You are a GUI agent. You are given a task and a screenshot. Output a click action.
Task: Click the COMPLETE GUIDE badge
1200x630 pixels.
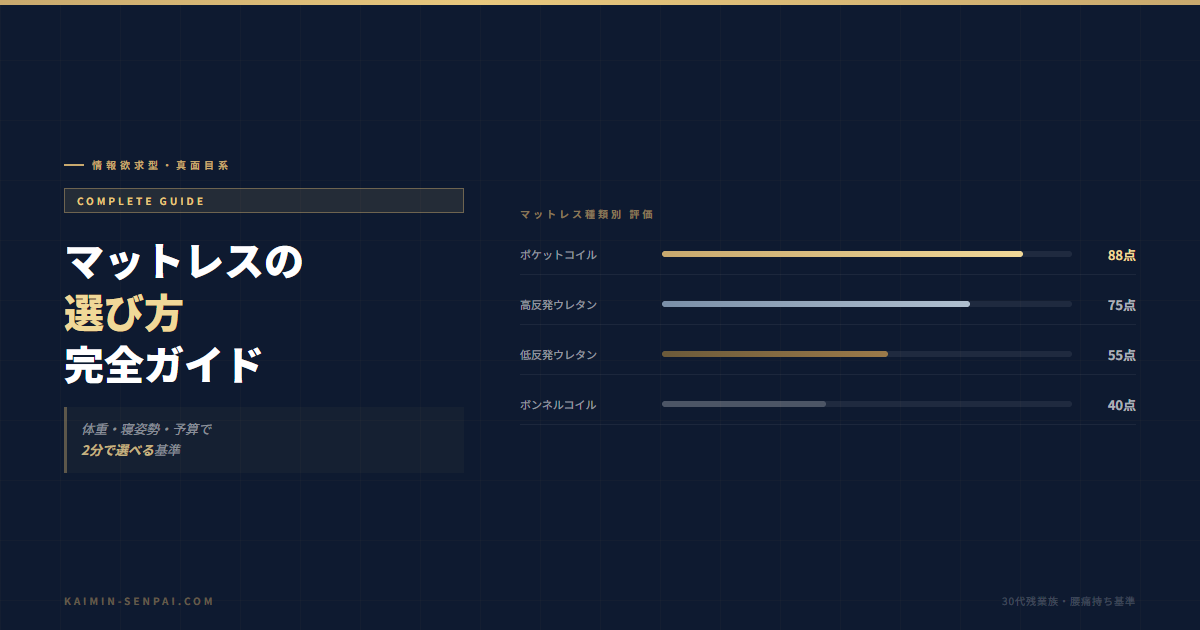point(264,201)
